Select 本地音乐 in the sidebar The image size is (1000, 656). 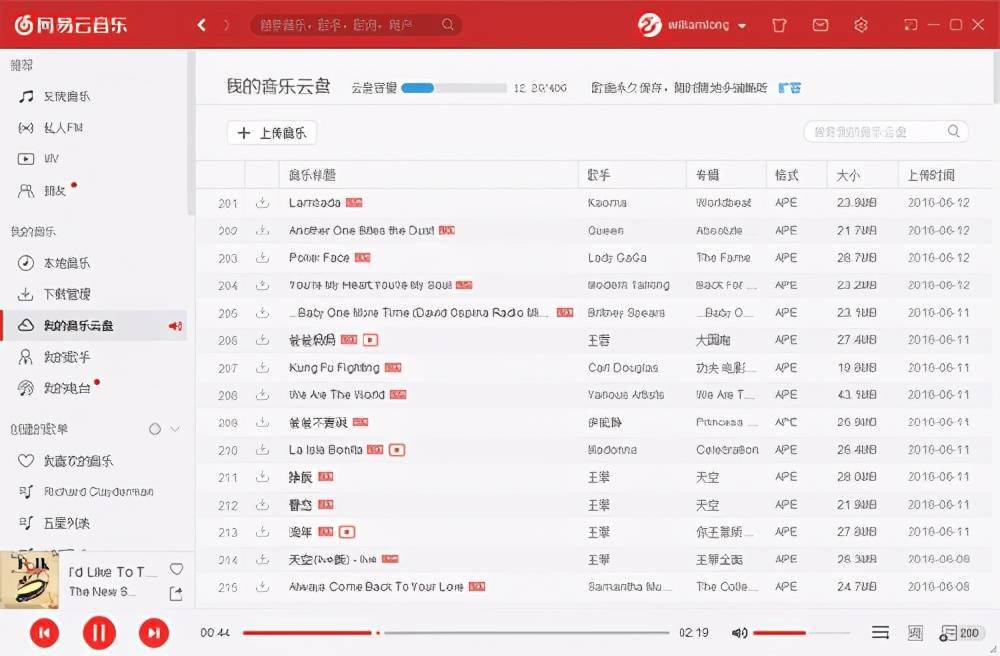[66, 263]
